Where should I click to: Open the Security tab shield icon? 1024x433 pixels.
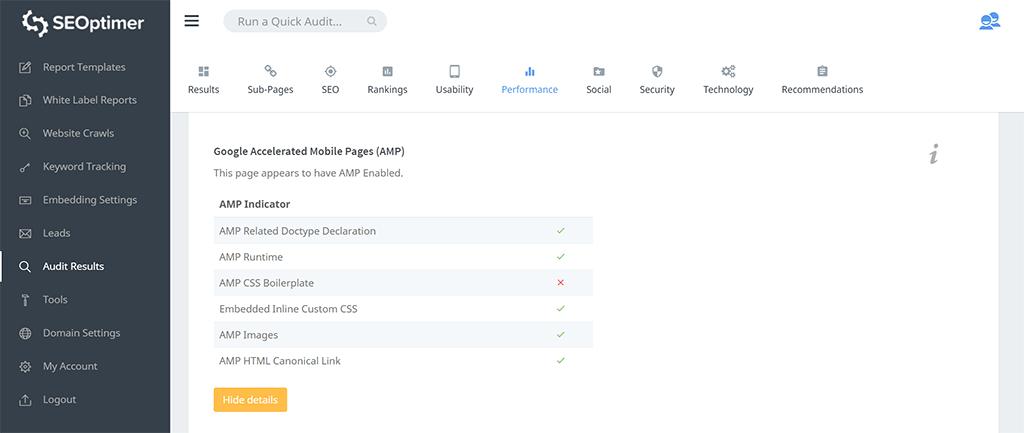pos(657,72)
